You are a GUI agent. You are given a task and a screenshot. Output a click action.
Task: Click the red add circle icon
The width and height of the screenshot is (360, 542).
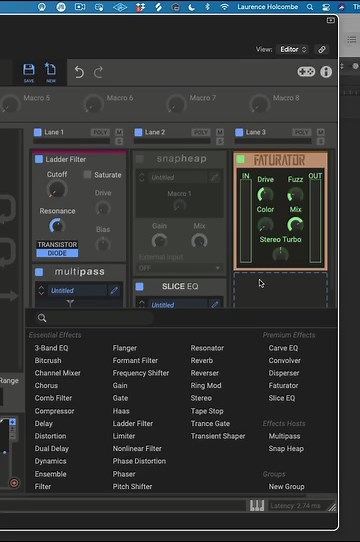14,483
